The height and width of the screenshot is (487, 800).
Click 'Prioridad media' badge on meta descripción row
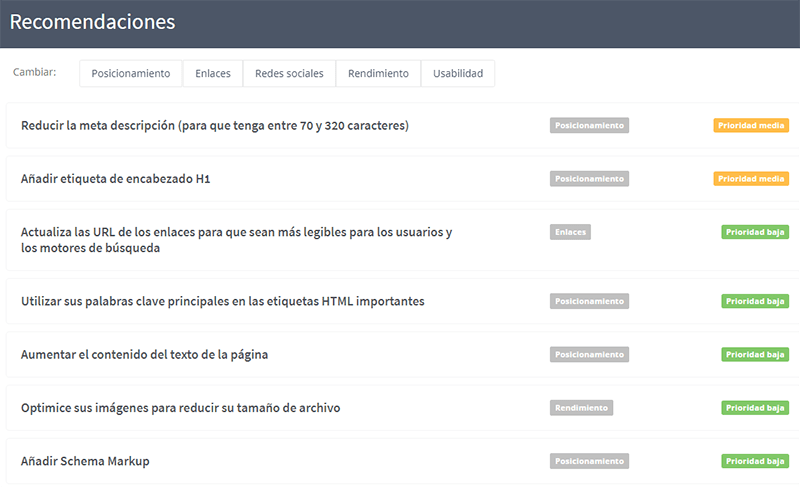click(751, 126)
